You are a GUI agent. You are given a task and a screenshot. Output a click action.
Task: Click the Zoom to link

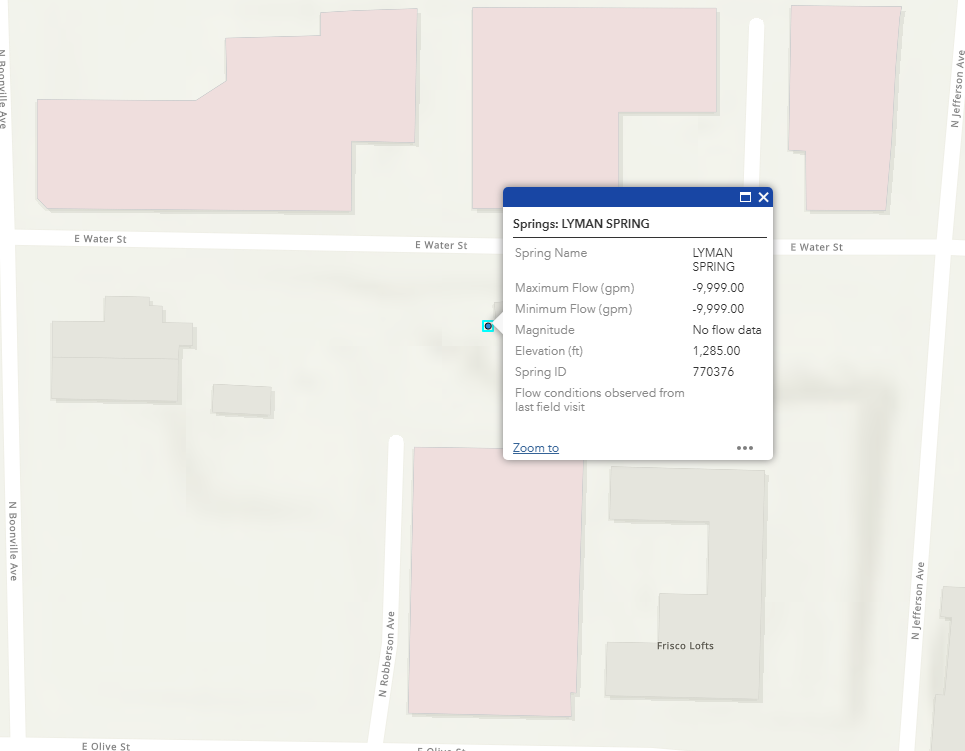(x=535, y=448)
